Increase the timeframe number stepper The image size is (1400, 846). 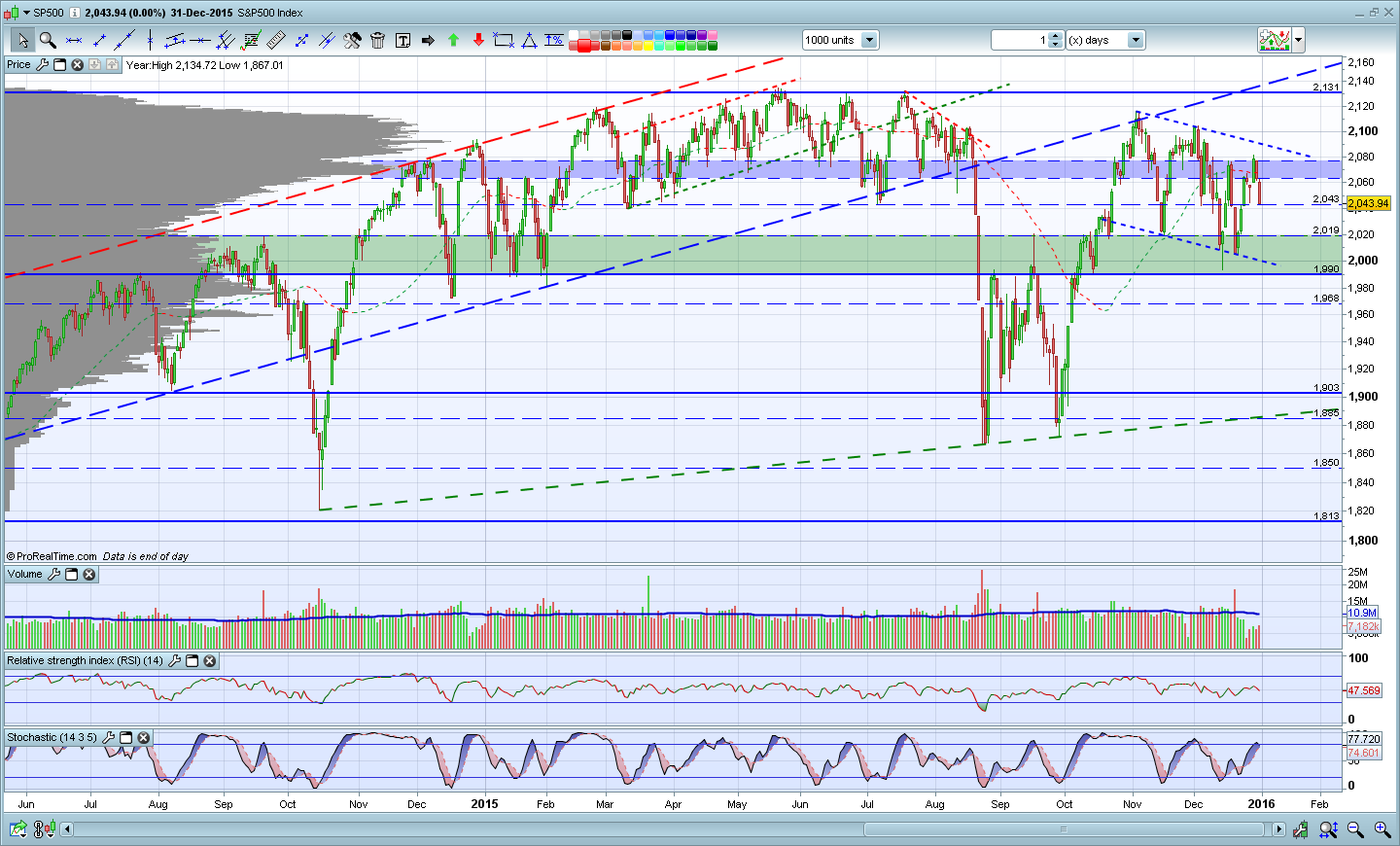tap(1057, 36)
